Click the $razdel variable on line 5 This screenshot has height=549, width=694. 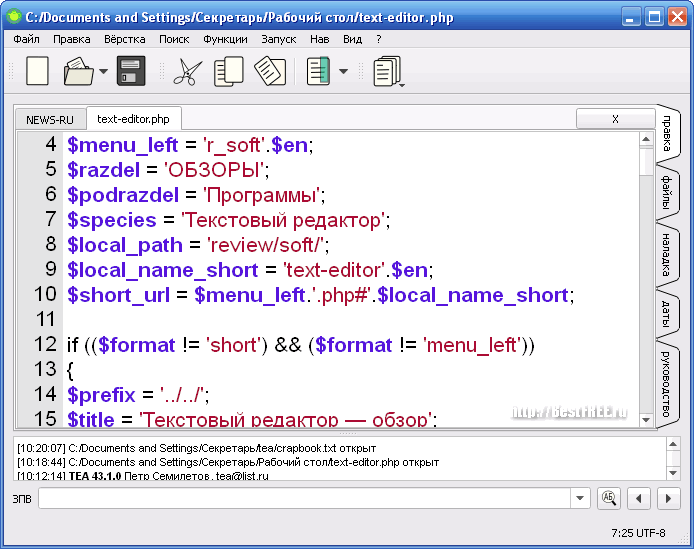click(x=104, y=170)
